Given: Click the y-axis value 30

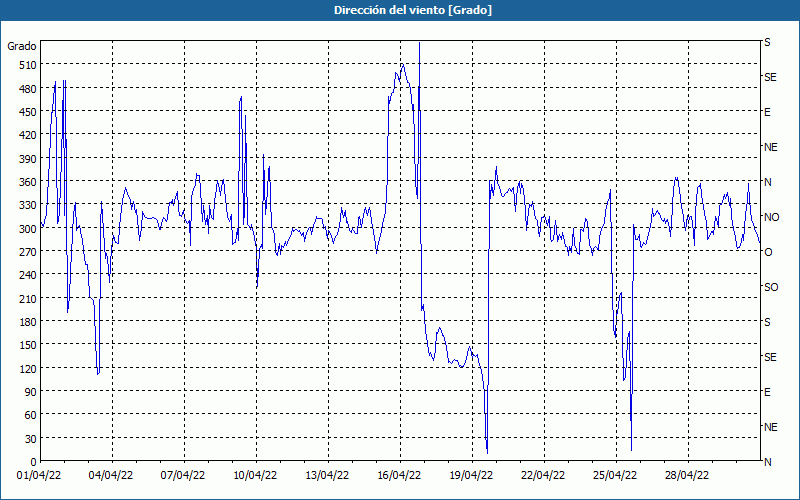Looking at the screenshot, I should (31, 439).
